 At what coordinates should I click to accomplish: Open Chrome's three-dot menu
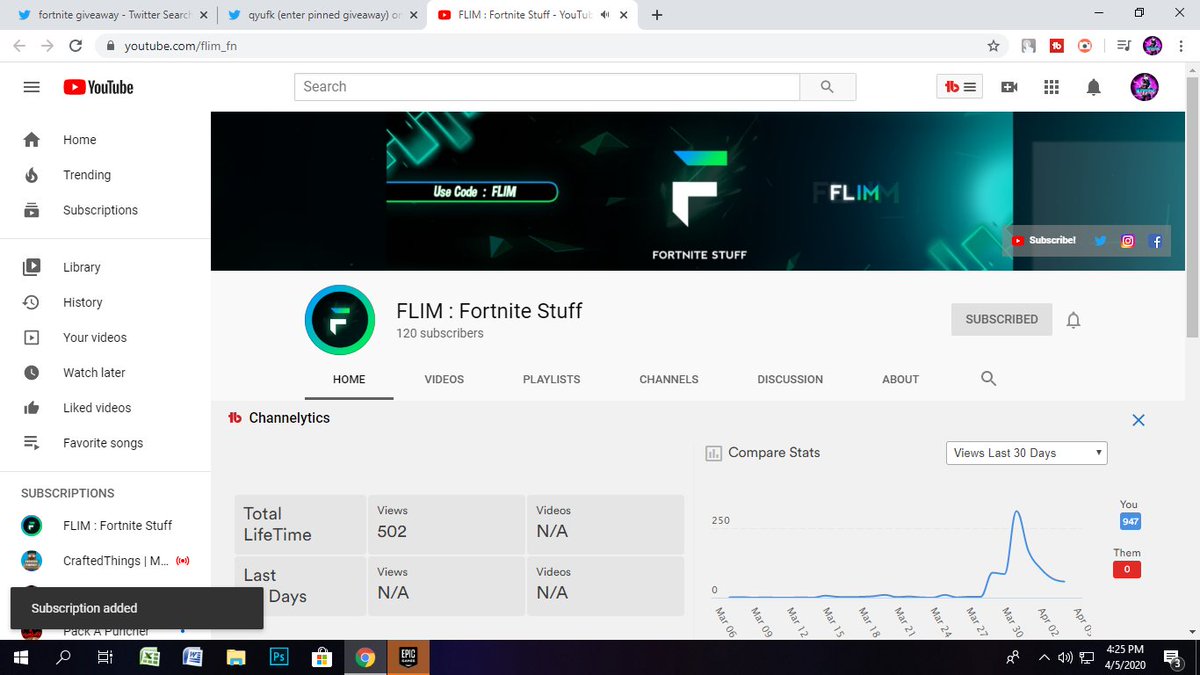point(1181,45)
